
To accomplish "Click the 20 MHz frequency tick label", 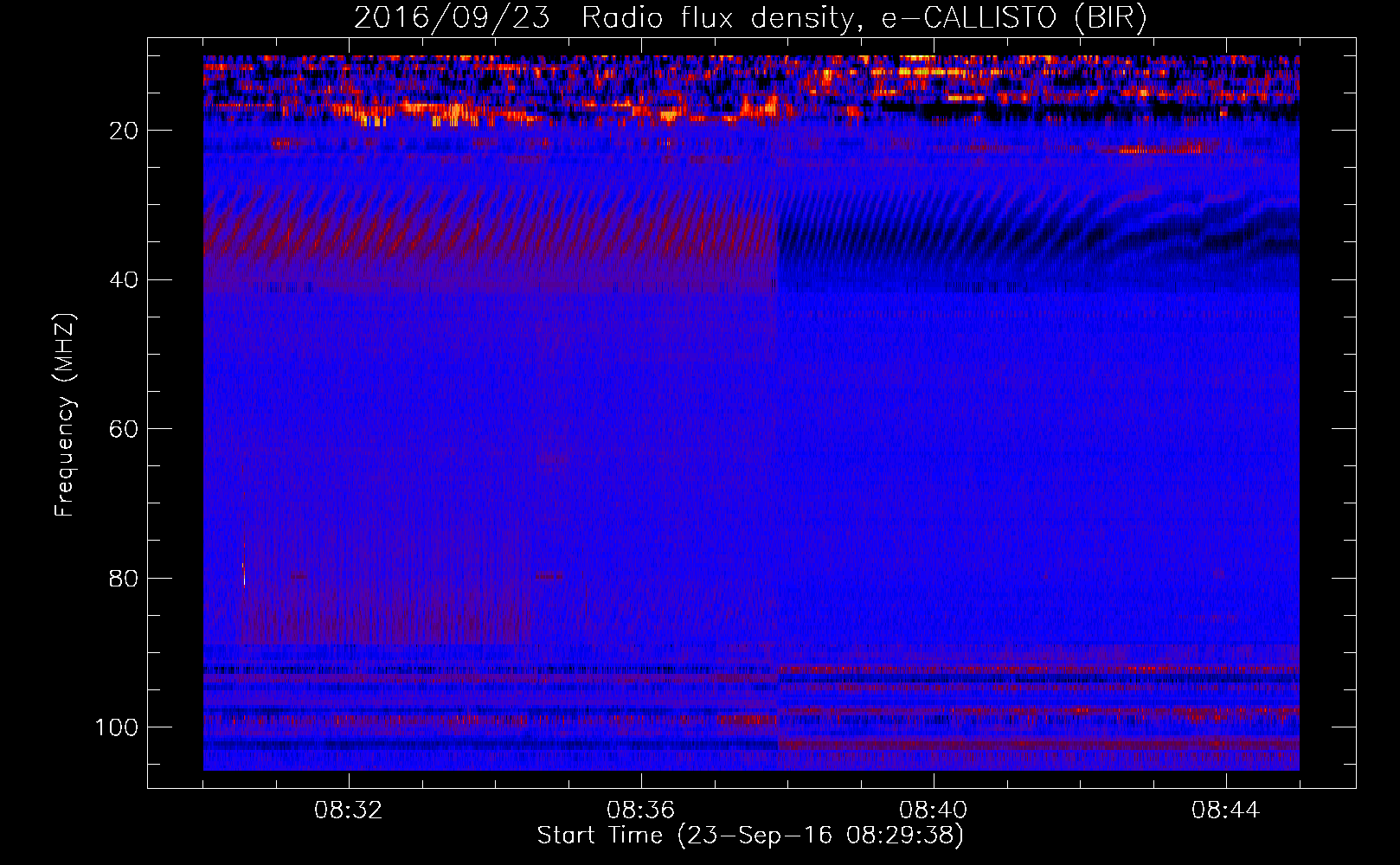I will (x=124, y=131).
